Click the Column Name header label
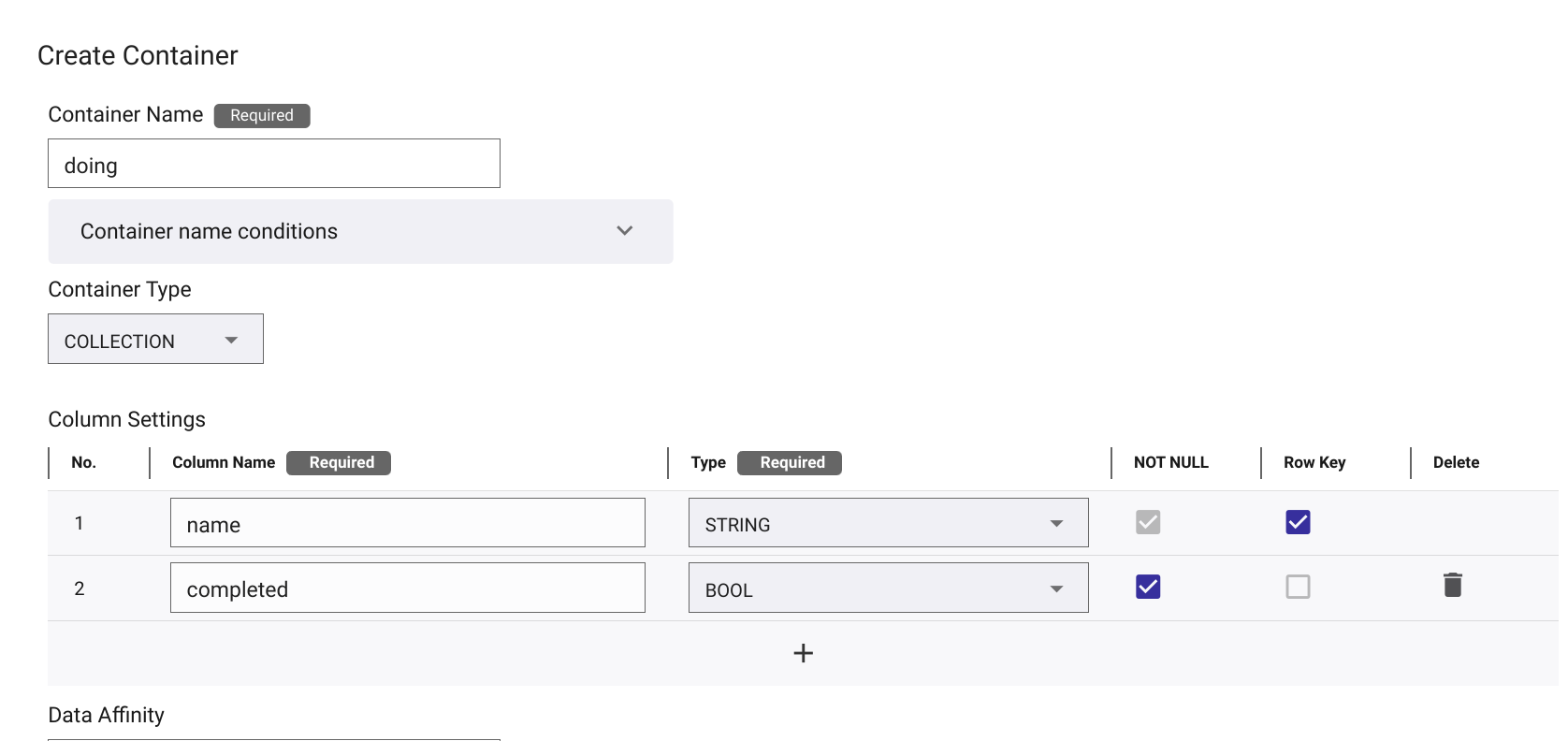Image resolution: width=1568 pixels, height=741 pixels. (x=224, y=462)
